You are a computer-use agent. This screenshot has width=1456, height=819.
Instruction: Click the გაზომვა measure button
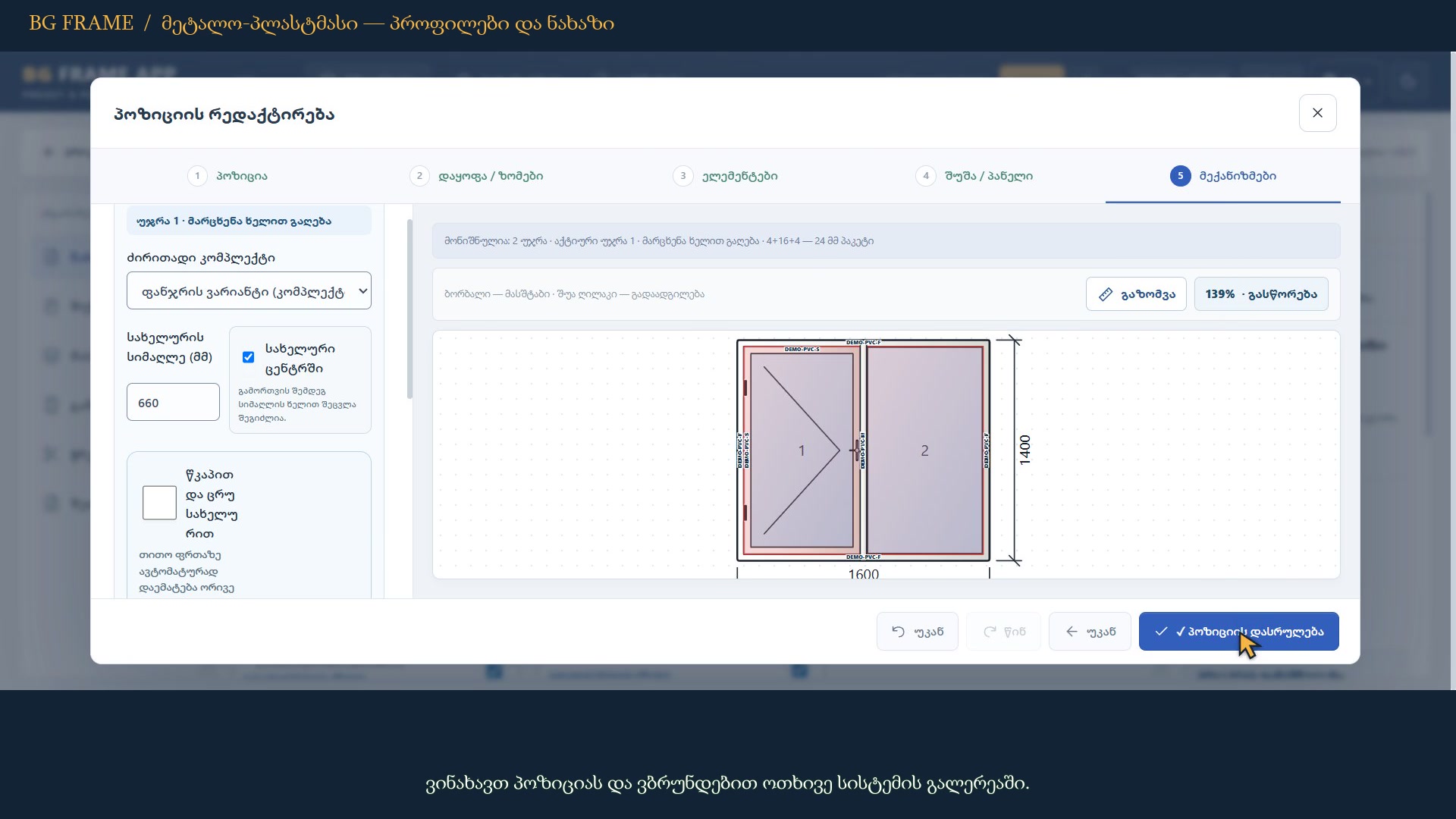[1136, 294]
